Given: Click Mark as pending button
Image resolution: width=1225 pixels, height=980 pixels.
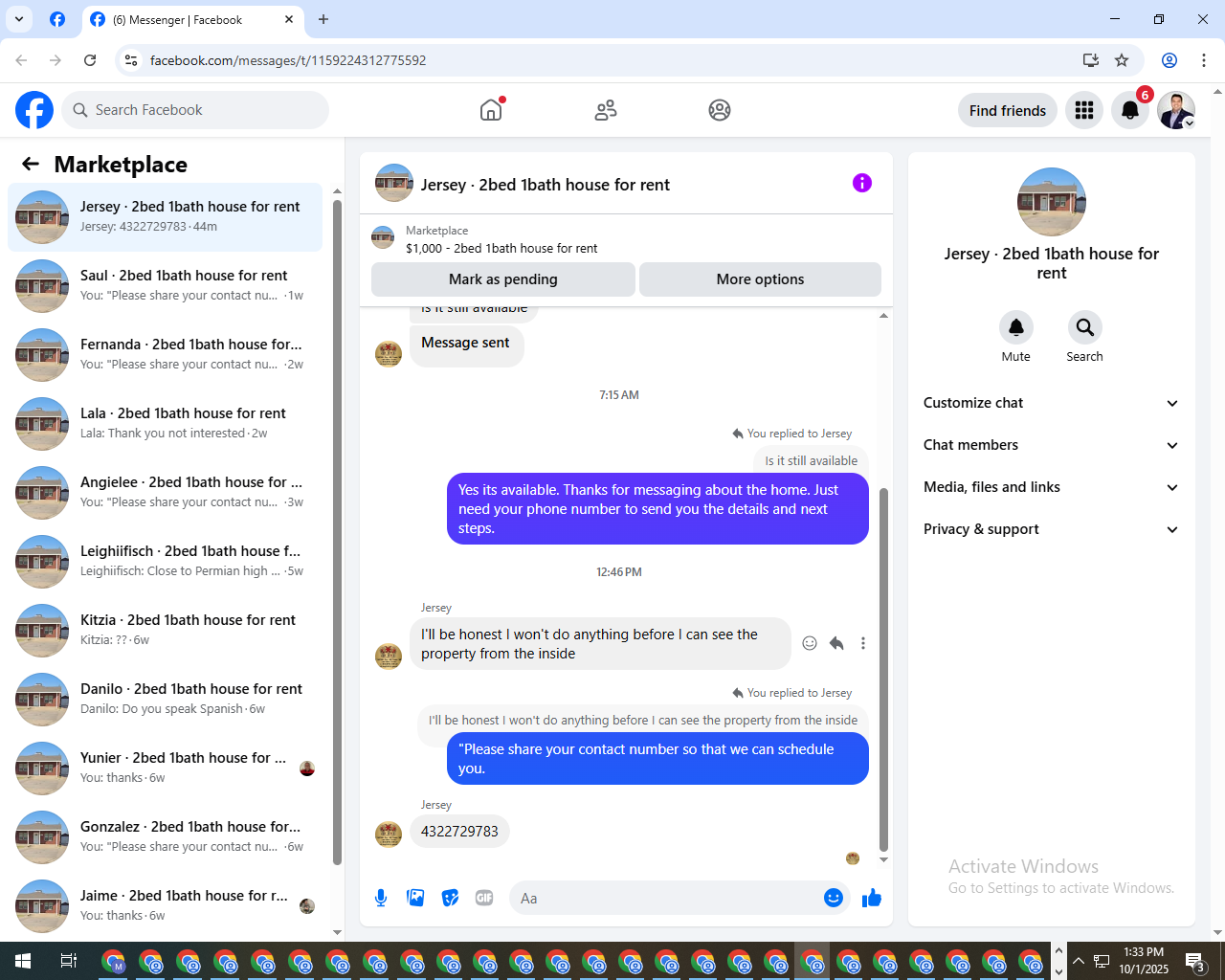Looking at the screenshot, I should click(x=503, y=279).
